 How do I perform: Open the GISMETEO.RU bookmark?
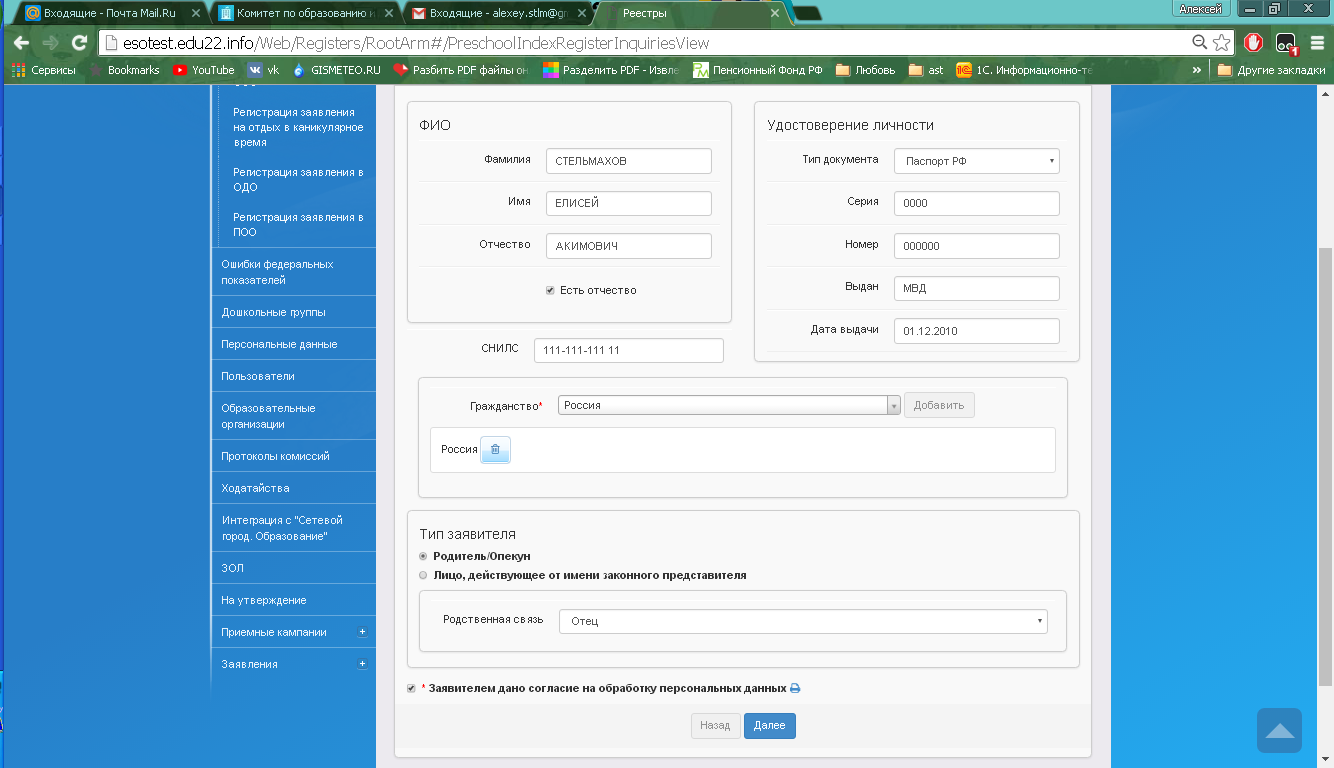click(336, 70)
